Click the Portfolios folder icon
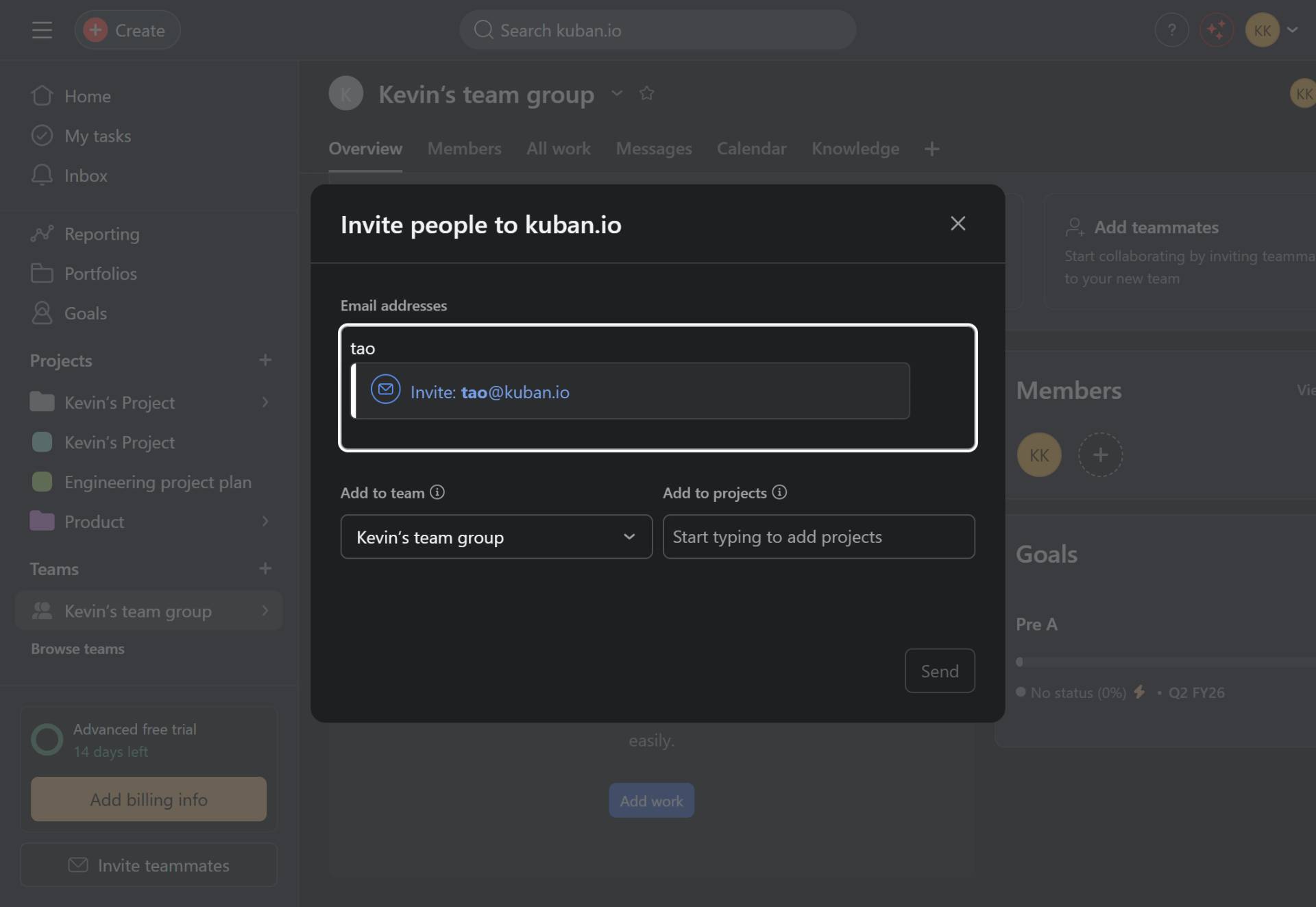Viewport: 1316px width, 907px height. pos(42,274)
